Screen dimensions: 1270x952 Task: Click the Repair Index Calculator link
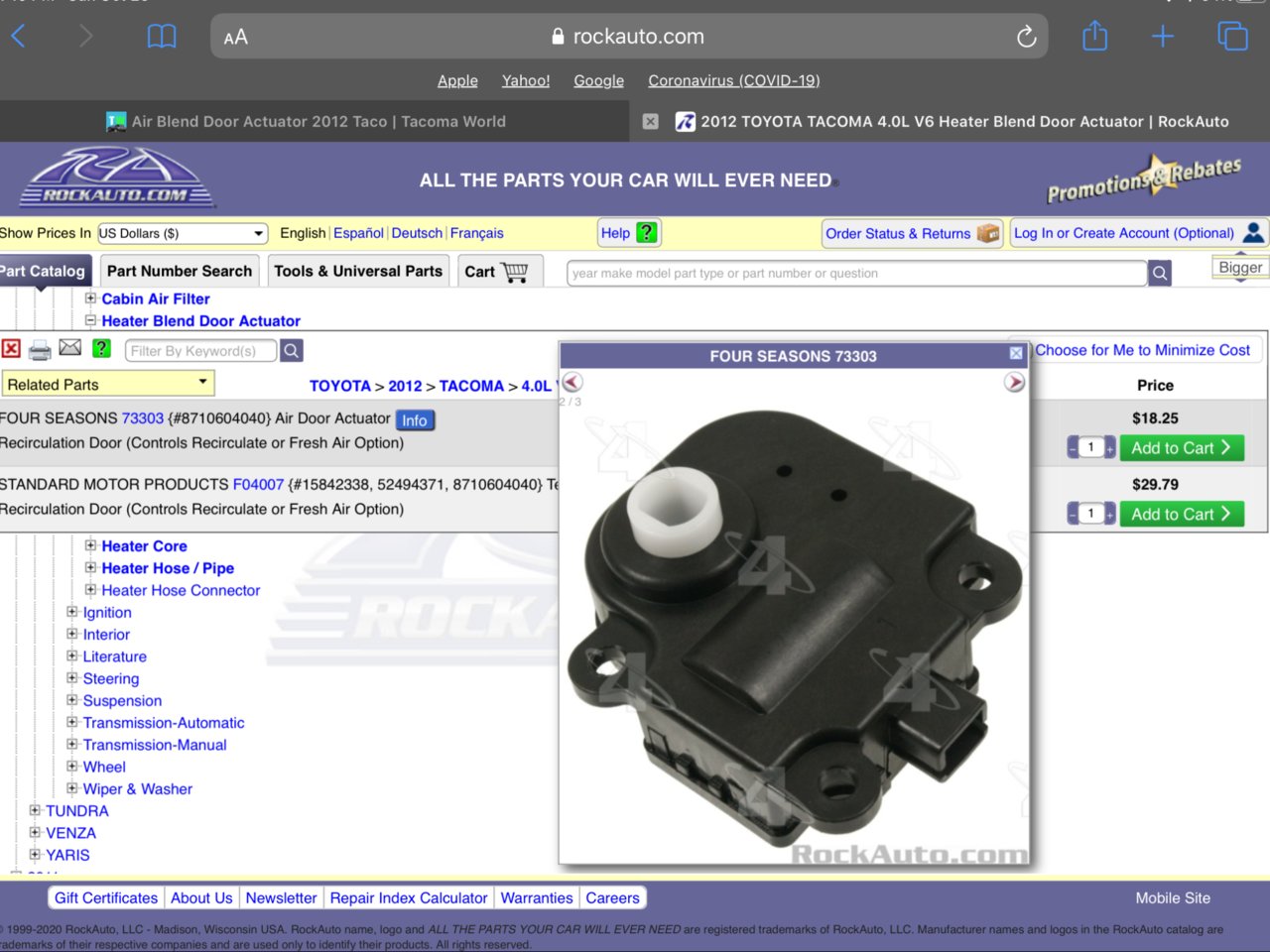click(x=409, y=897)
